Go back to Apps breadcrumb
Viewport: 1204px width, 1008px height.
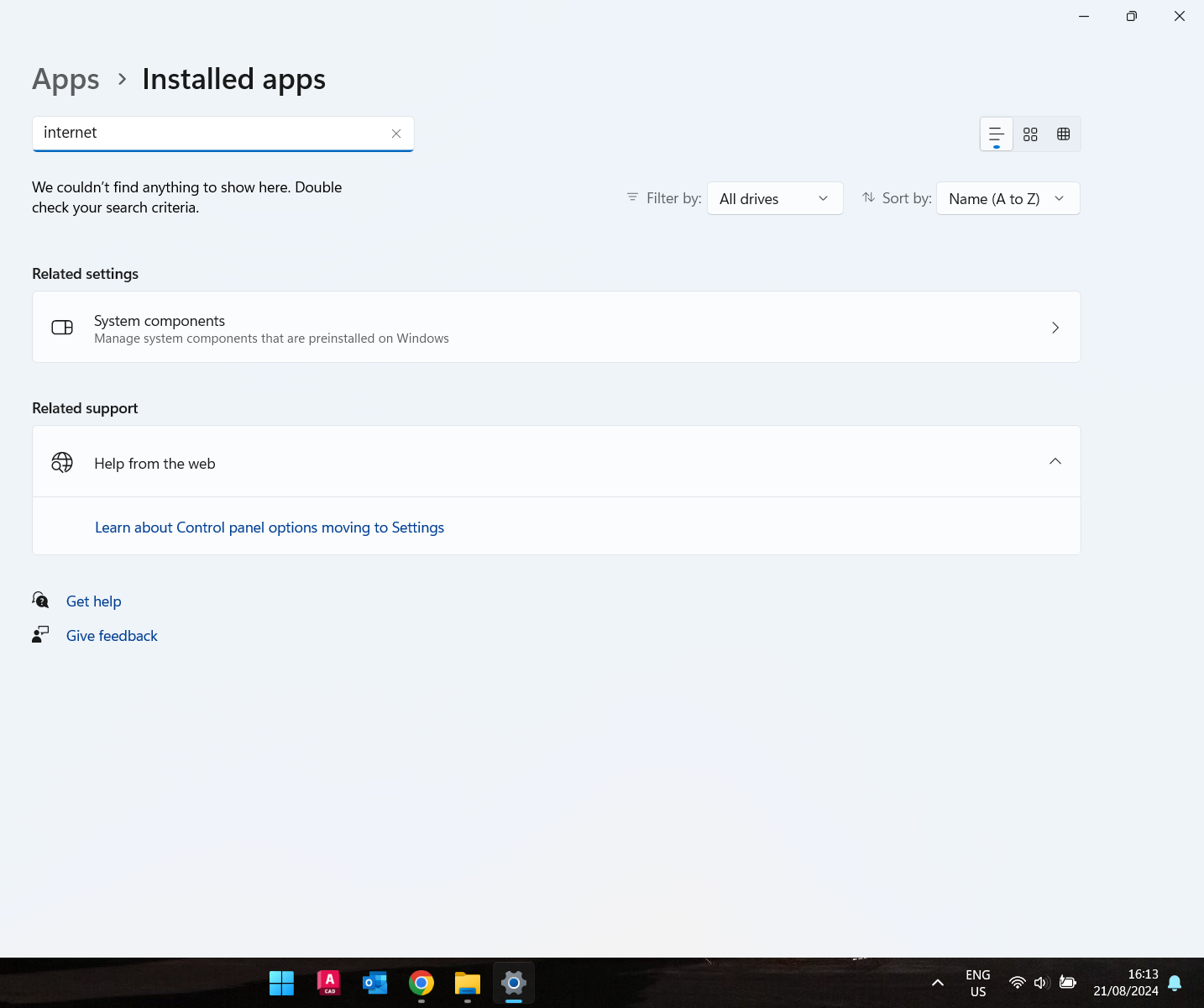[x=65, y=79]
